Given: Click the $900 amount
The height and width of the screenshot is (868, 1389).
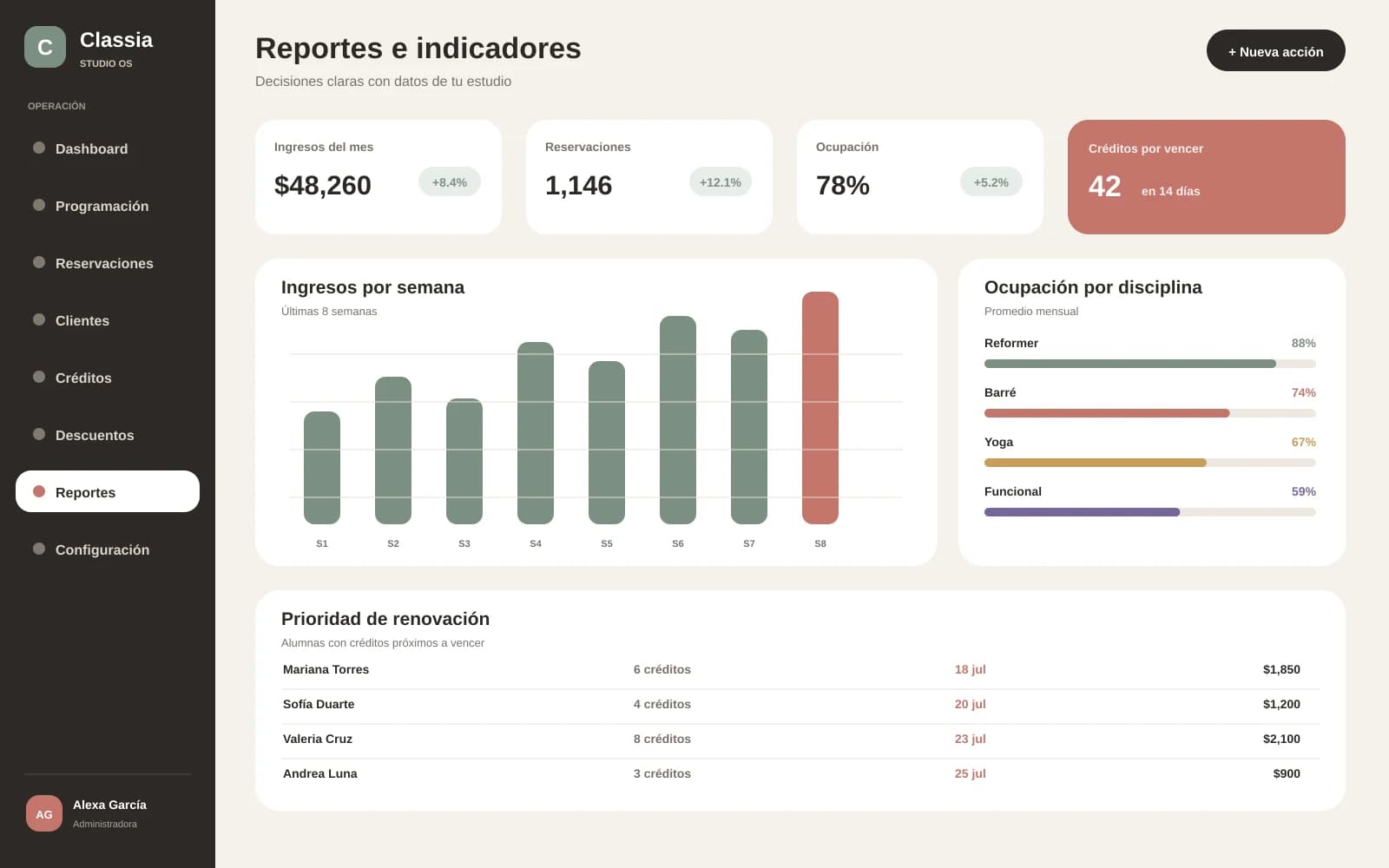Looking at the screenshot, I should tap(1287, 773).
